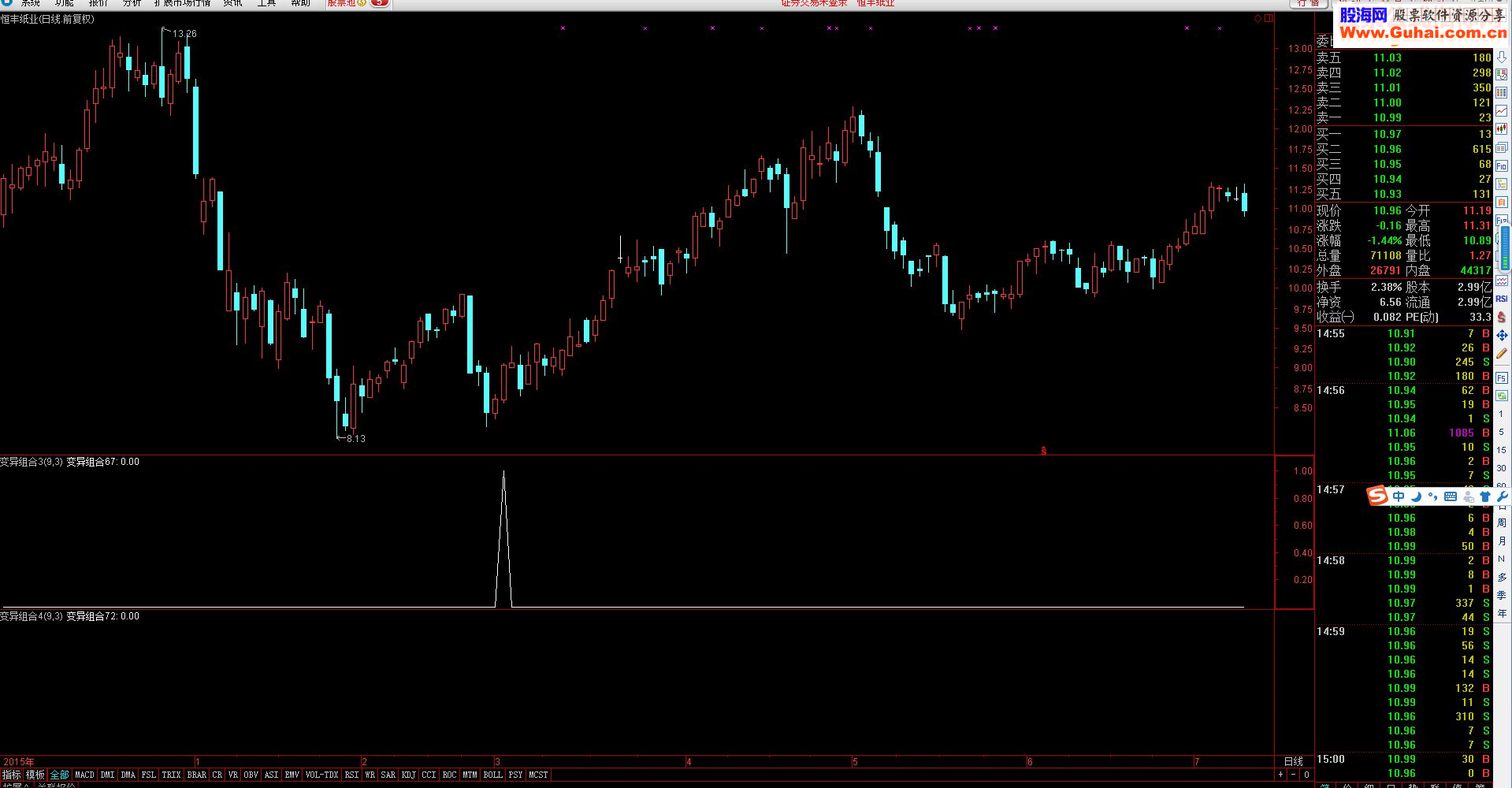Select weekly period 周
The height and width of the screenshot is (788, 1512).
(1501, 523)
